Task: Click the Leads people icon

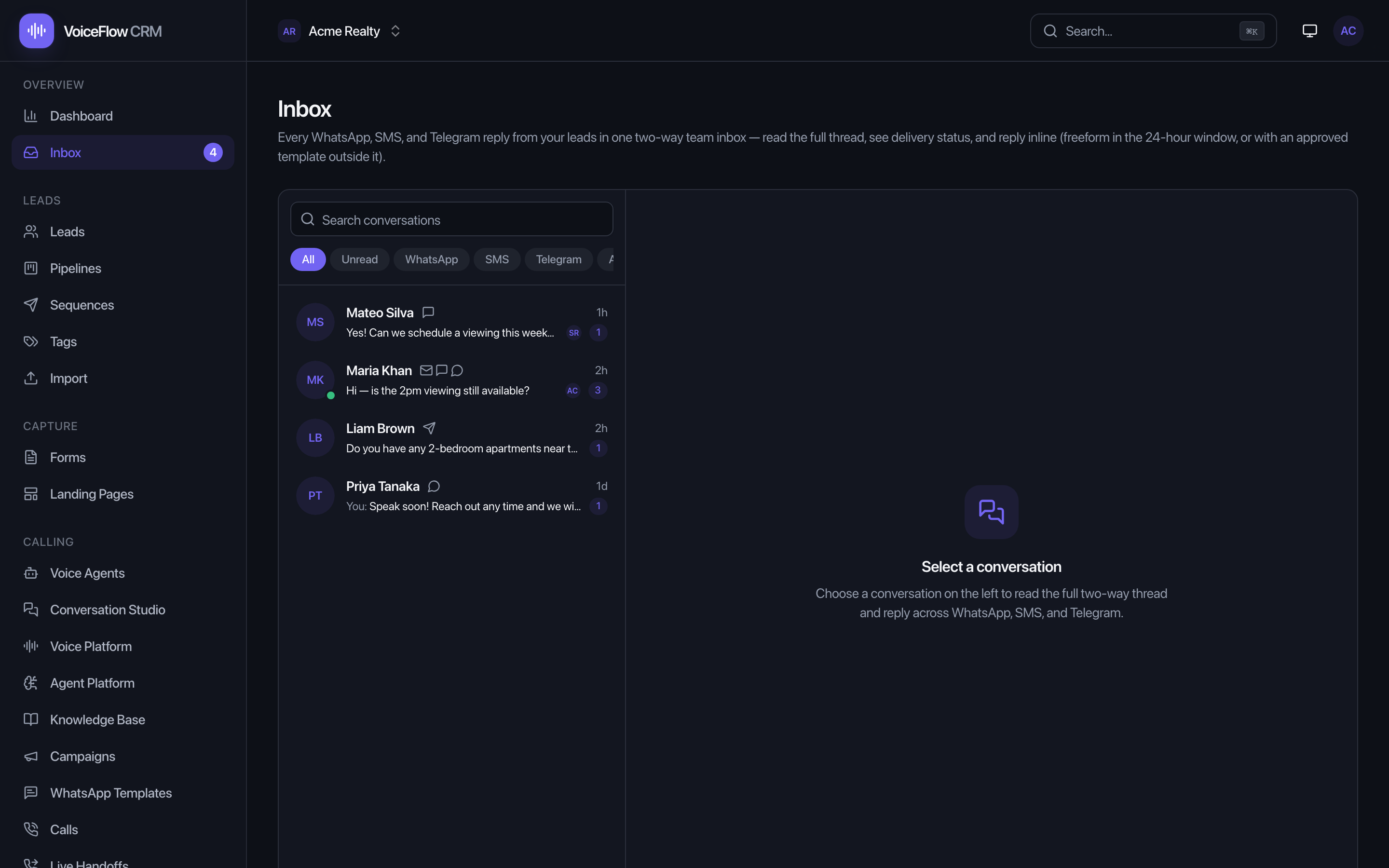Action: (x=31, y=232)
